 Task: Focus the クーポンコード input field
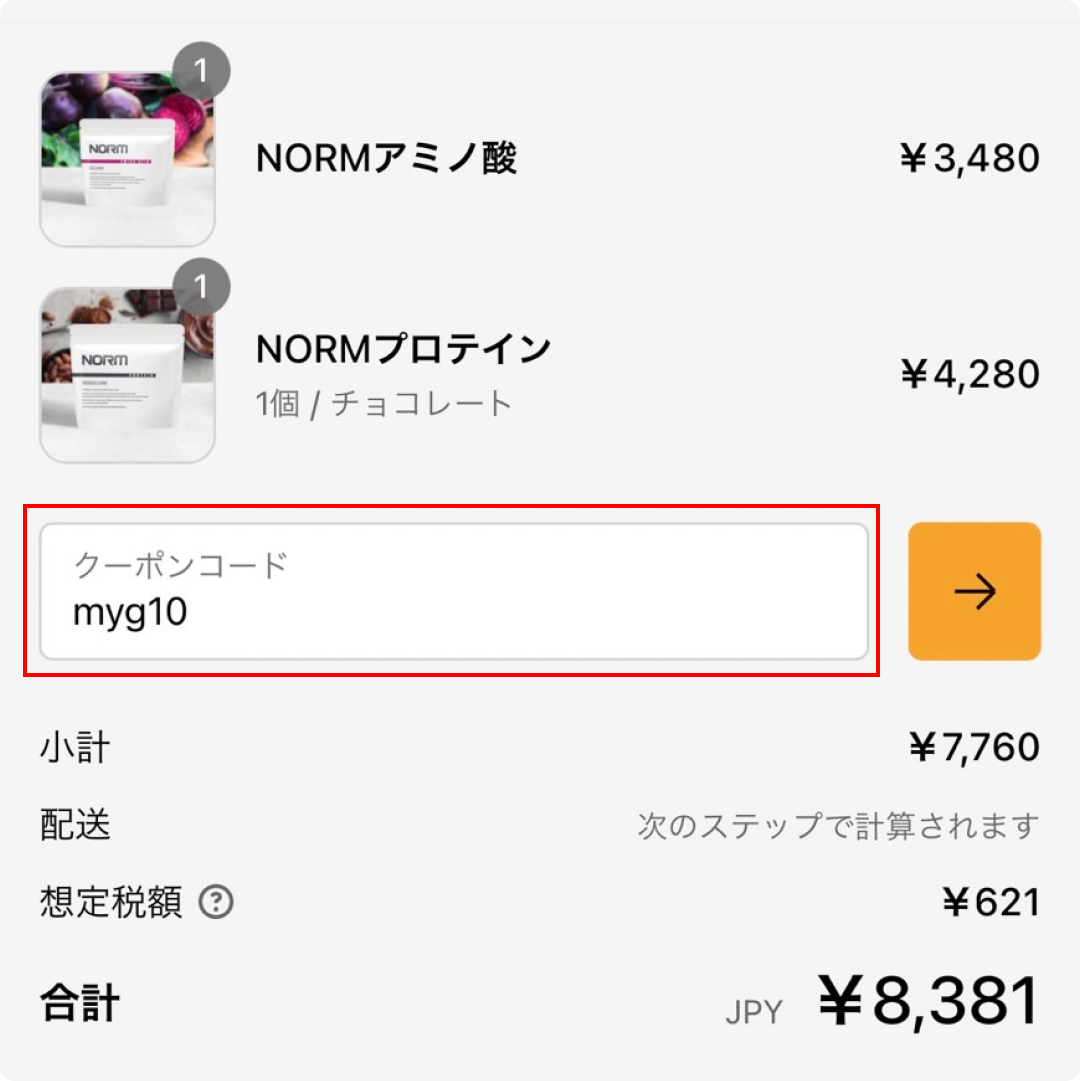(x=454, y=591)
